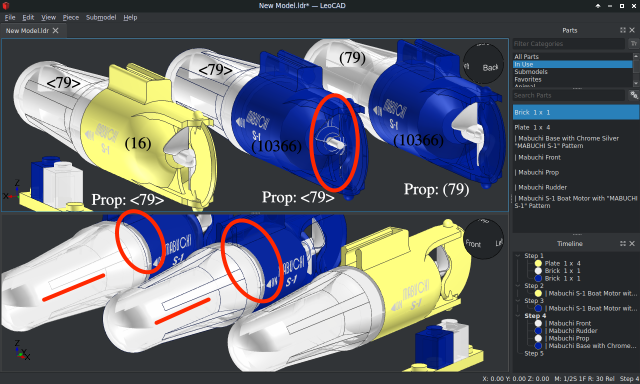This screenshot has width=640, height=384.
Task: Click blue swatch beside Mabuchi Rudder in Timeline
Action: [538, 331]
